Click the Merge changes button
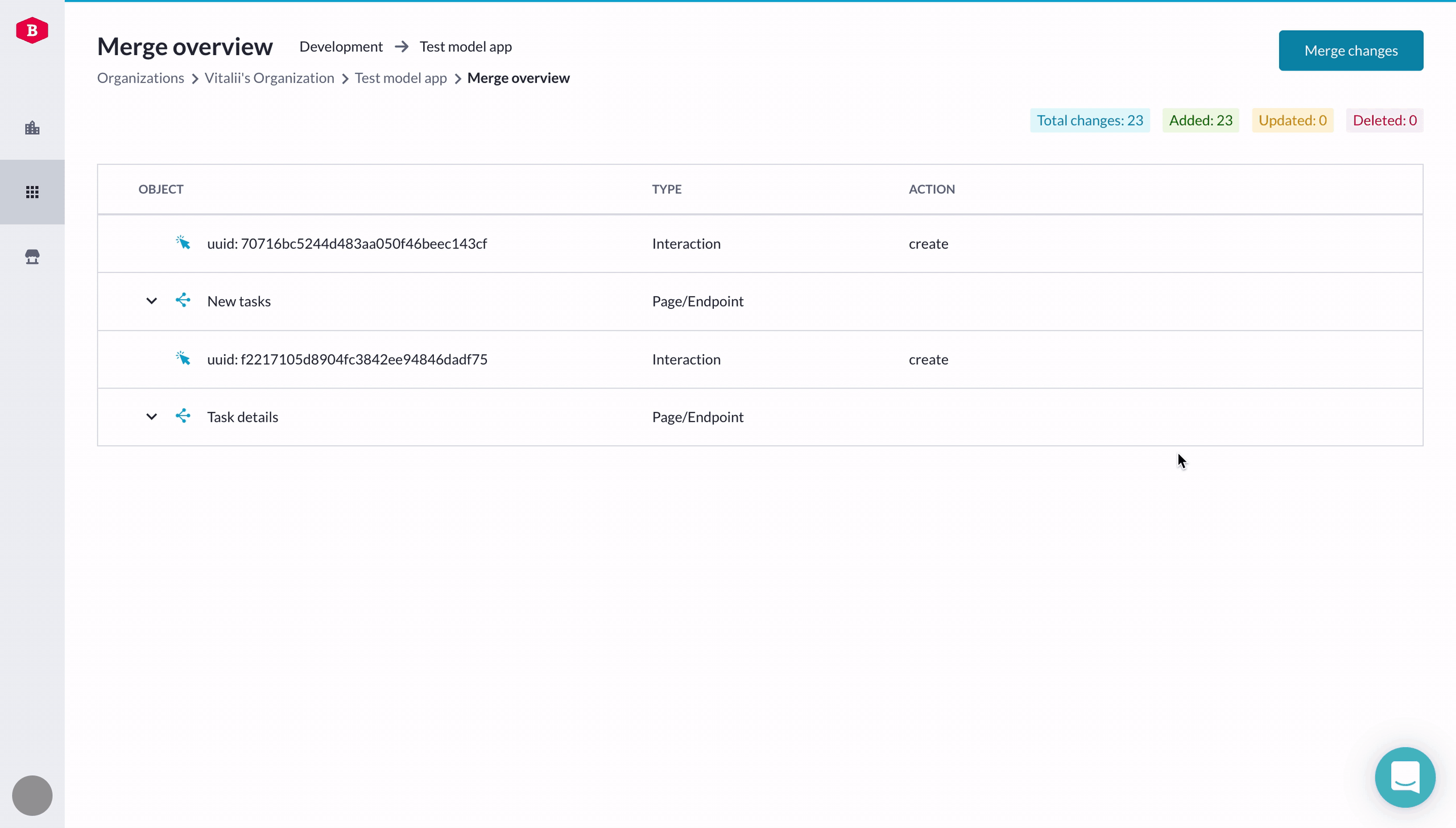This screenshot has height=828, width=1456. (x=1351, y=51)
